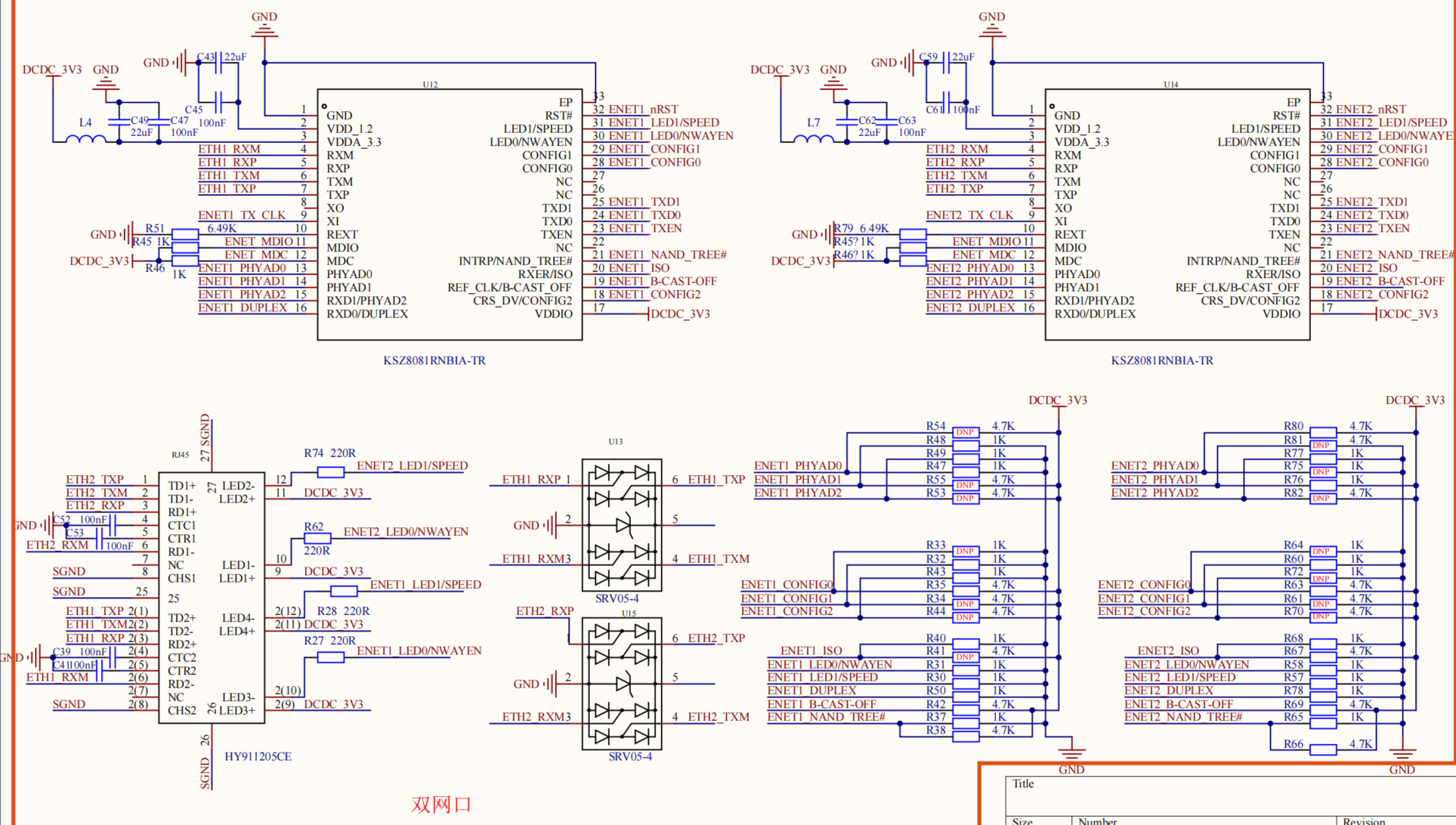Select the ENET2_nRST net label
Screen dimensions: 1456x825
1371,110
